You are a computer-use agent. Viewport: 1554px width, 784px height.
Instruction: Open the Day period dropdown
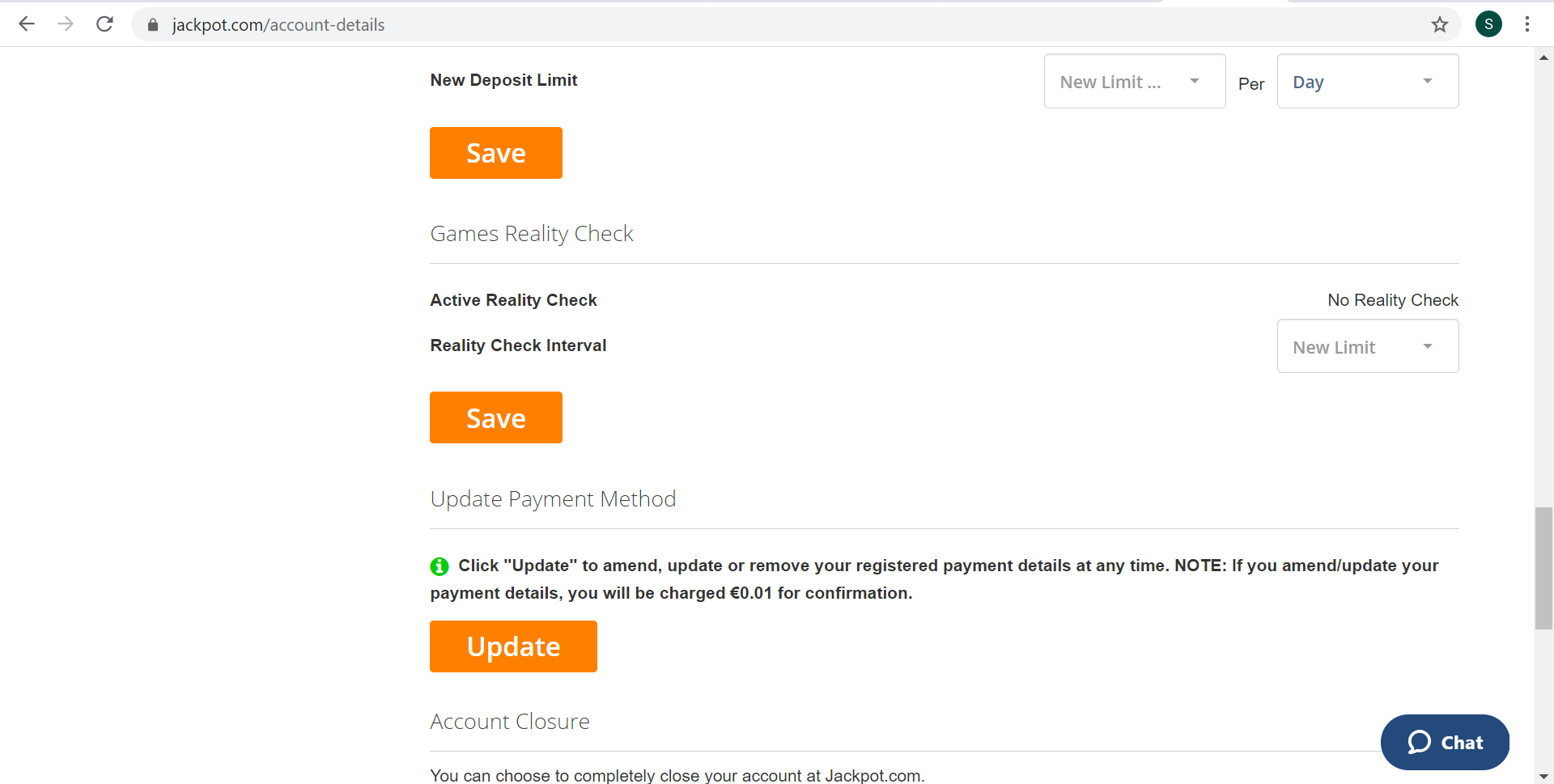pyautogui.click(x=1368, y=81)
